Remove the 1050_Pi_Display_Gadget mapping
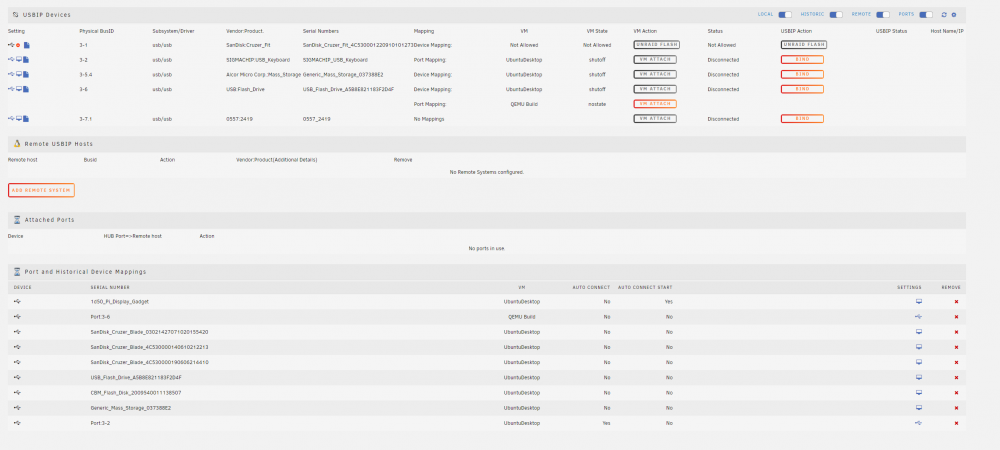 coord(956,301)
